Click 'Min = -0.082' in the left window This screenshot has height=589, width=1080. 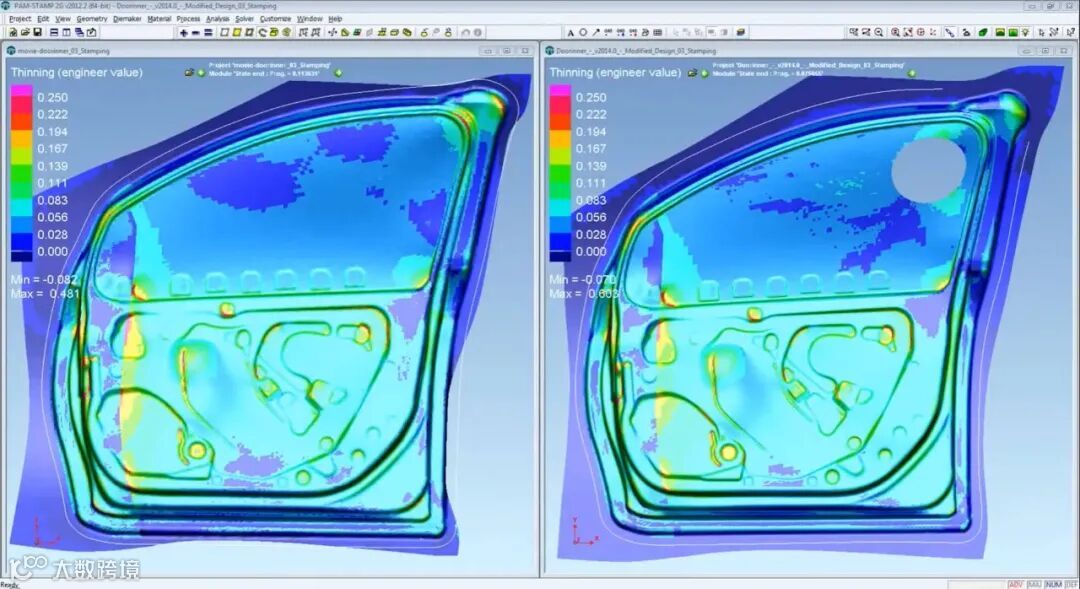pyautogui.click(x=44, y=280)
